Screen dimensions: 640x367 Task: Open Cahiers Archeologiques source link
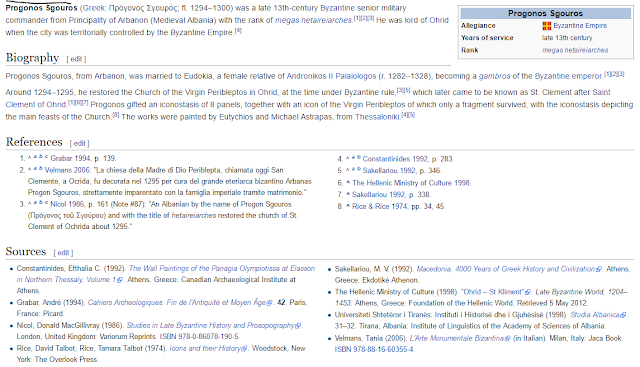[177, 302]
